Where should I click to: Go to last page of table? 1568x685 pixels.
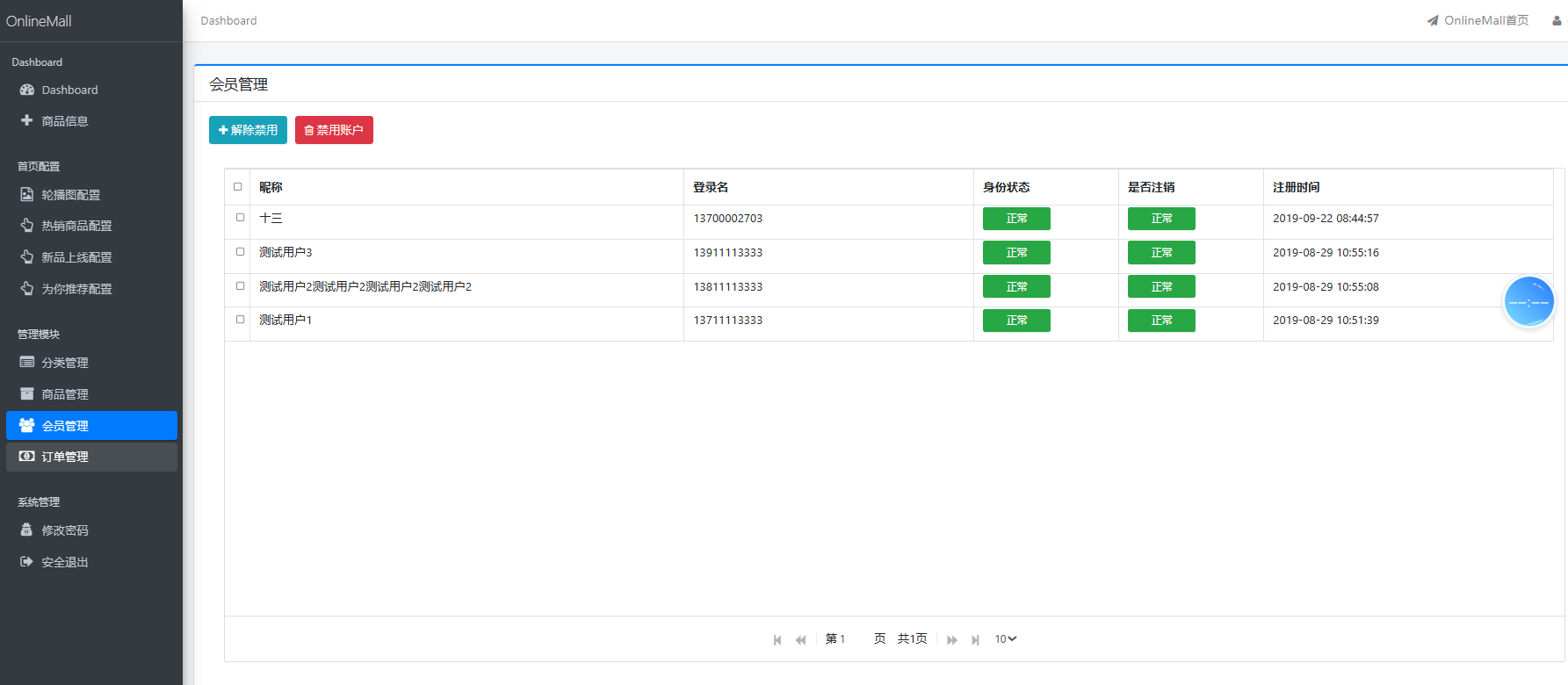(x=975, y=640)
